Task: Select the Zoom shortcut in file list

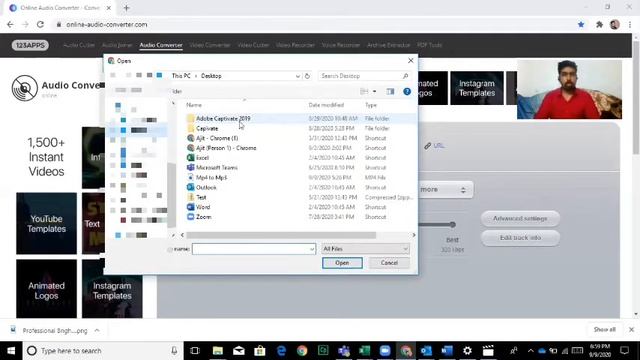Action: point(203,217)
